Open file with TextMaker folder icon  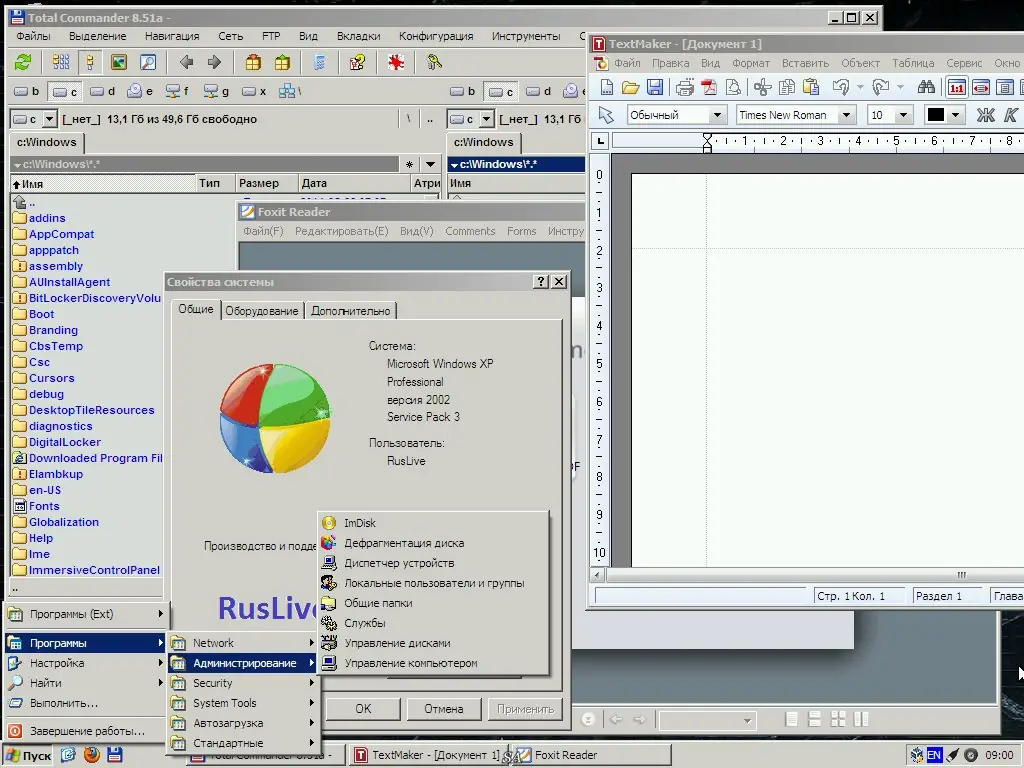pyautogui.click(x=630, y=87)
